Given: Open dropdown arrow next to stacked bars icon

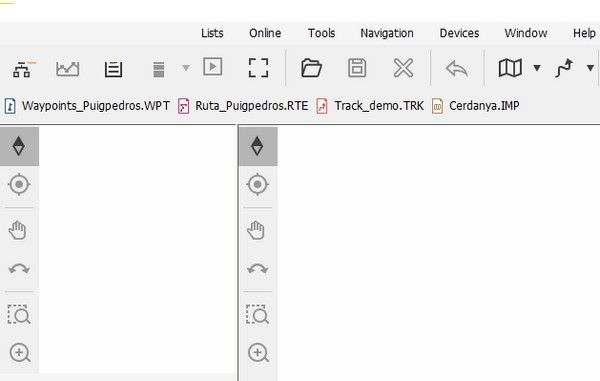Looking at the screenshot, I should coord(186,68).
